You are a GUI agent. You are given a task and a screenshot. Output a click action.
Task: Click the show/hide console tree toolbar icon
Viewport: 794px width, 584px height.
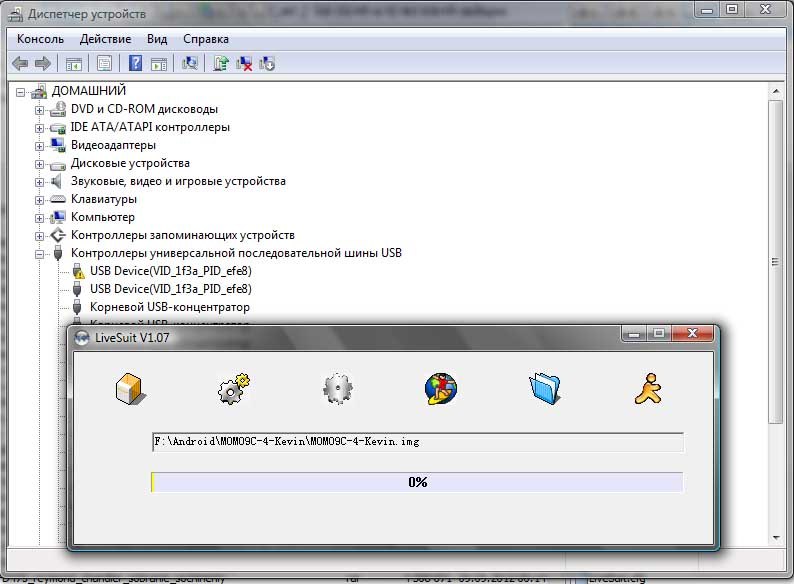tap(74, 64)
